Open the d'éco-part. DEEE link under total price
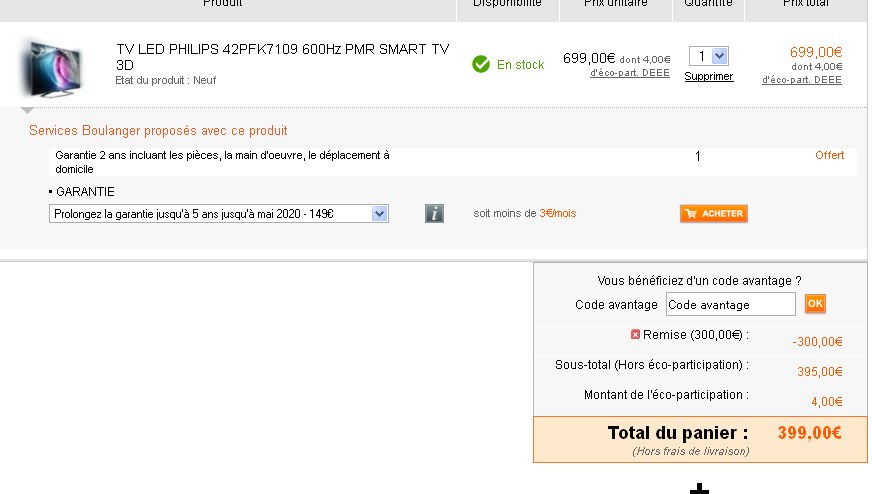This screenshot has width=872, height=494. coord(801,80)
